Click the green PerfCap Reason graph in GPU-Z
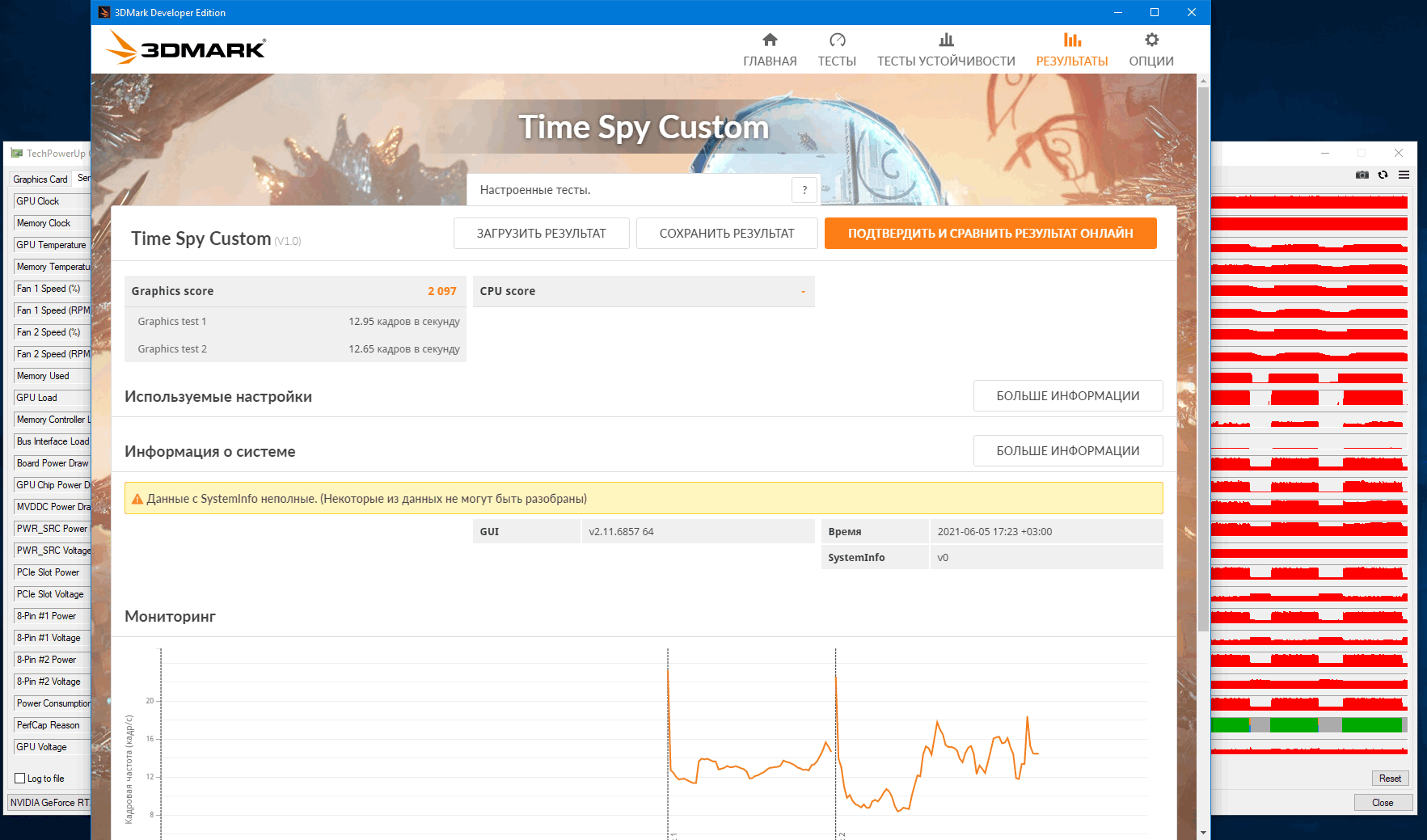1427x840 pixels. coord(1309,724)
